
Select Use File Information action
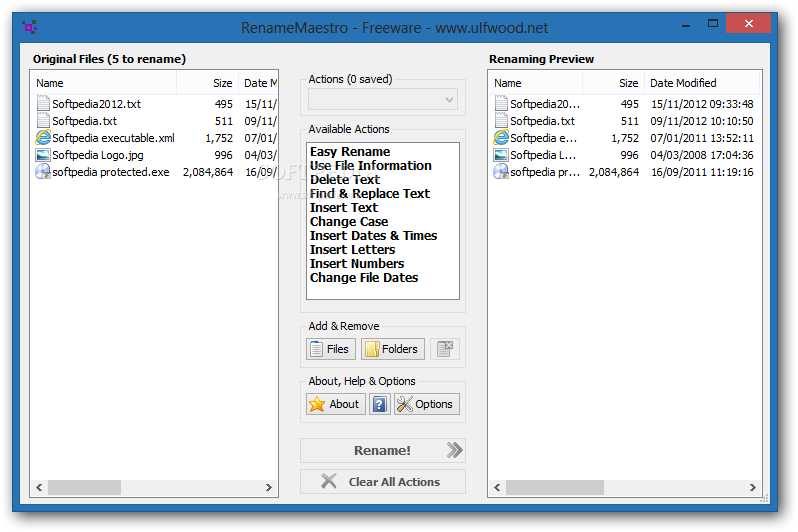pyautogui.click(x=370, y=165)
